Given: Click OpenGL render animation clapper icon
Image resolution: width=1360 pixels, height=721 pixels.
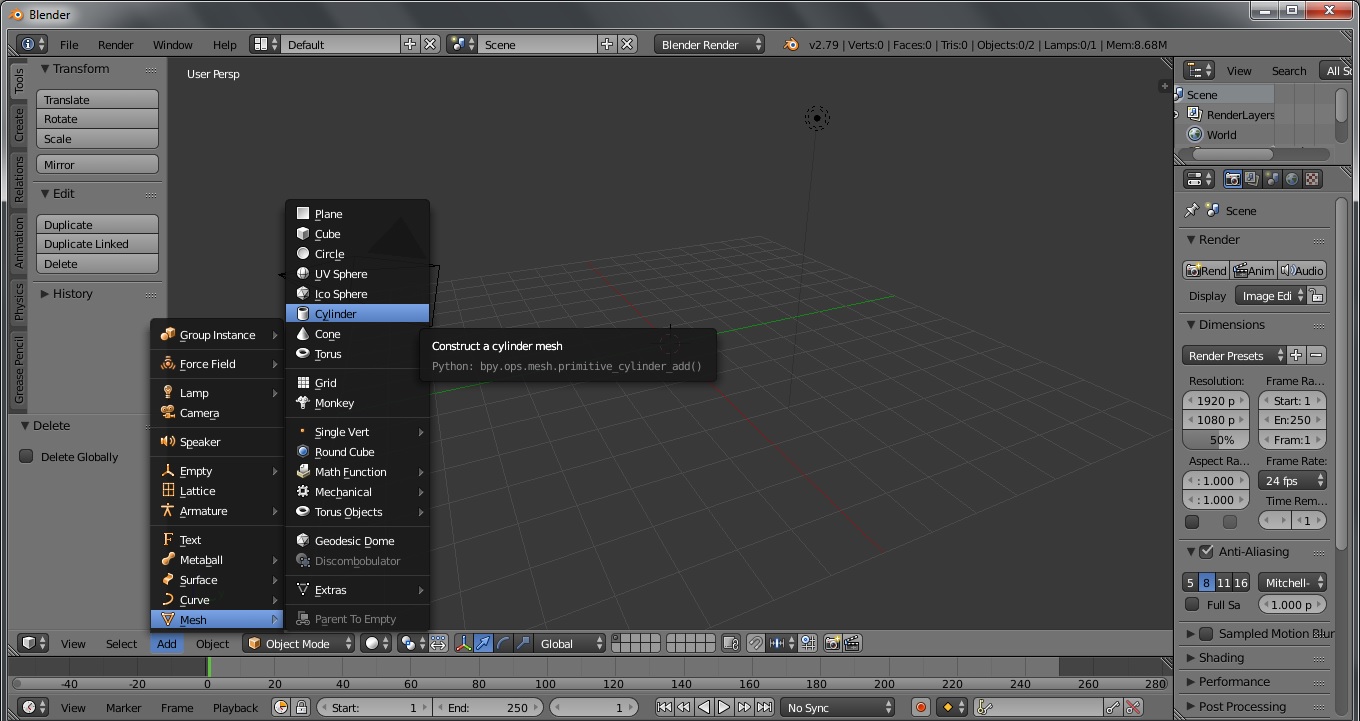Looking at the screenshot, I should tap(852, 643).
